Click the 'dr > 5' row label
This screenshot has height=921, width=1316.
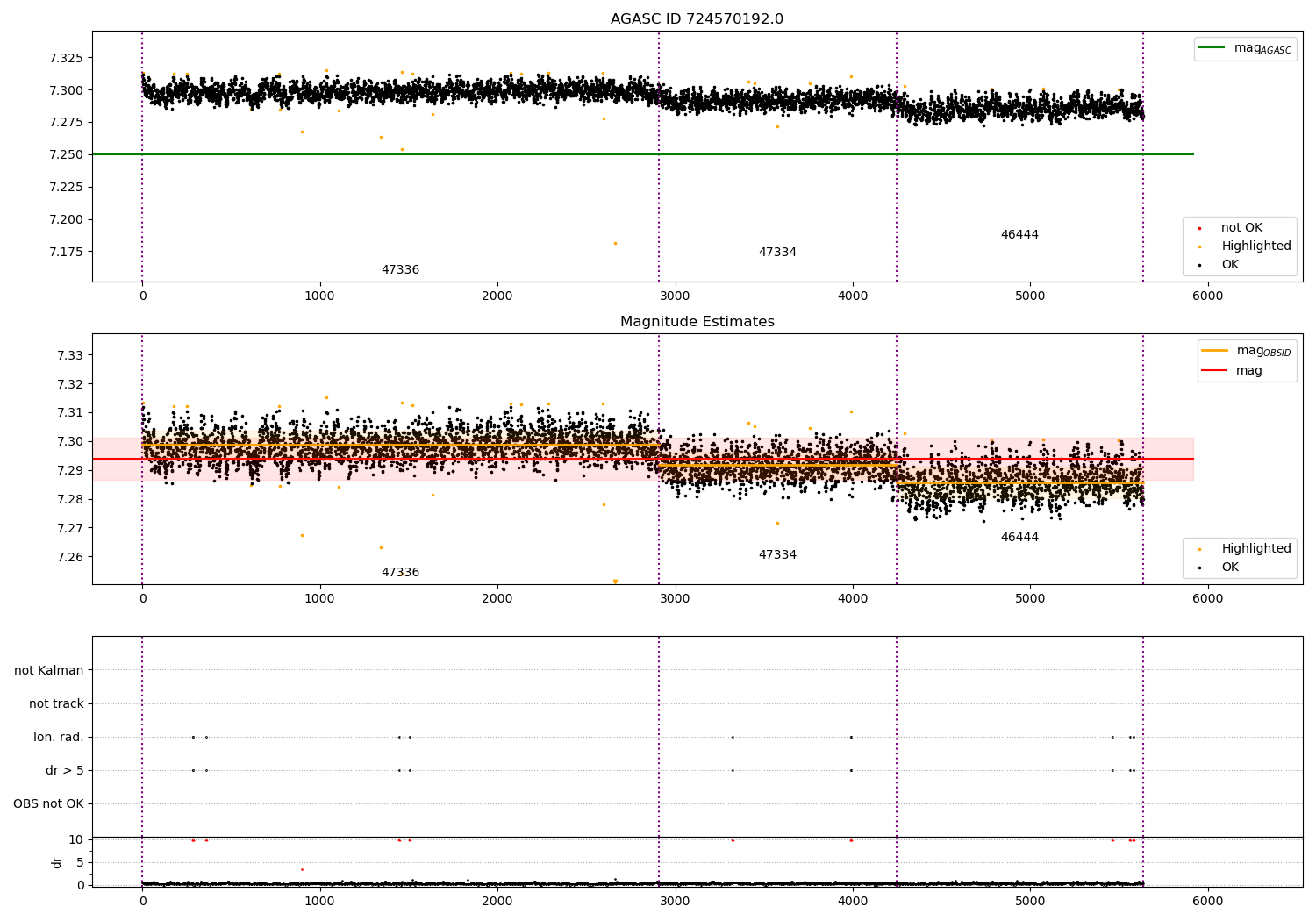coord(65,770)
